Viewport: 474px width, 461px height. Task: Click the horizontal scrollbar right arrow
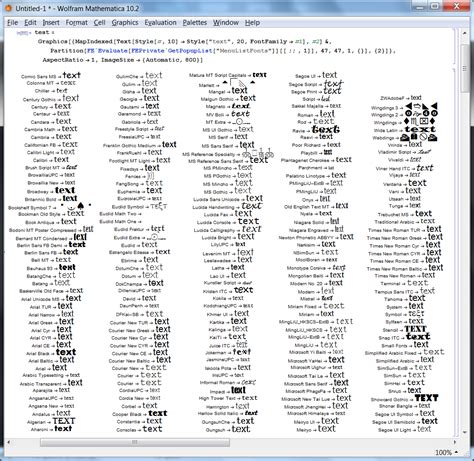(x=455, y=442)
